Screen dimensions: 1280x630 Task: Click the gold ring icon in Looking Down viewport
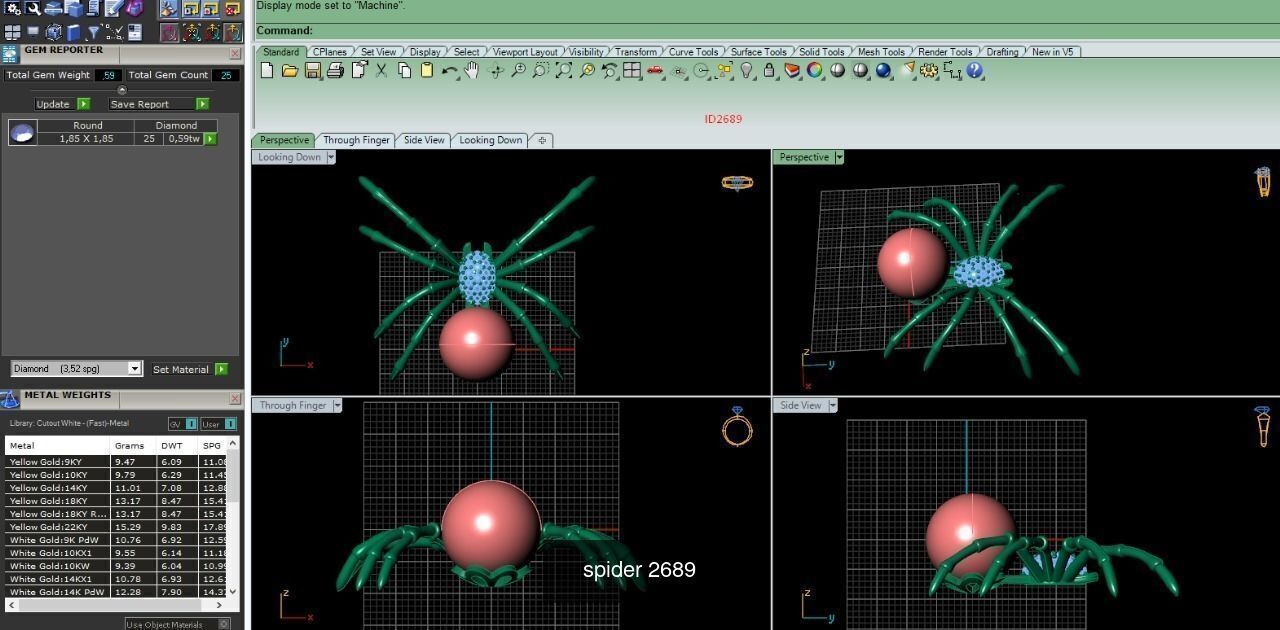click(x=737, y=183)
